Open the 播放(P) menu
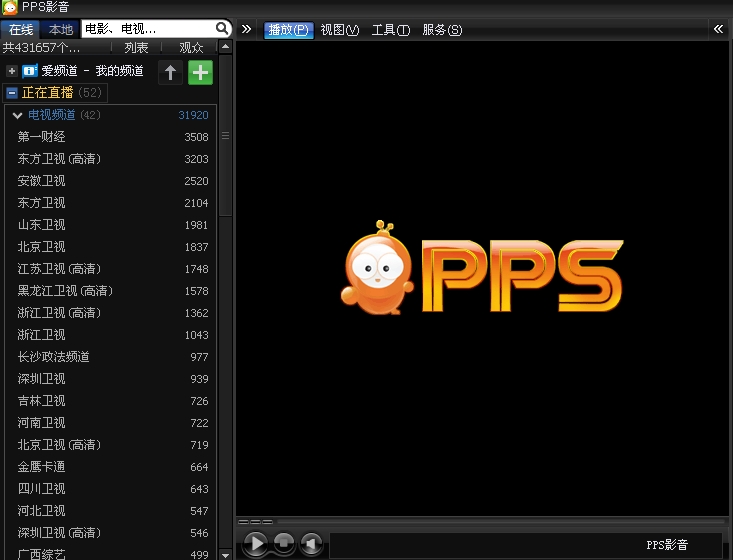Image resolution: width=733 pixels, height=560 pixels. coord(288,30)
